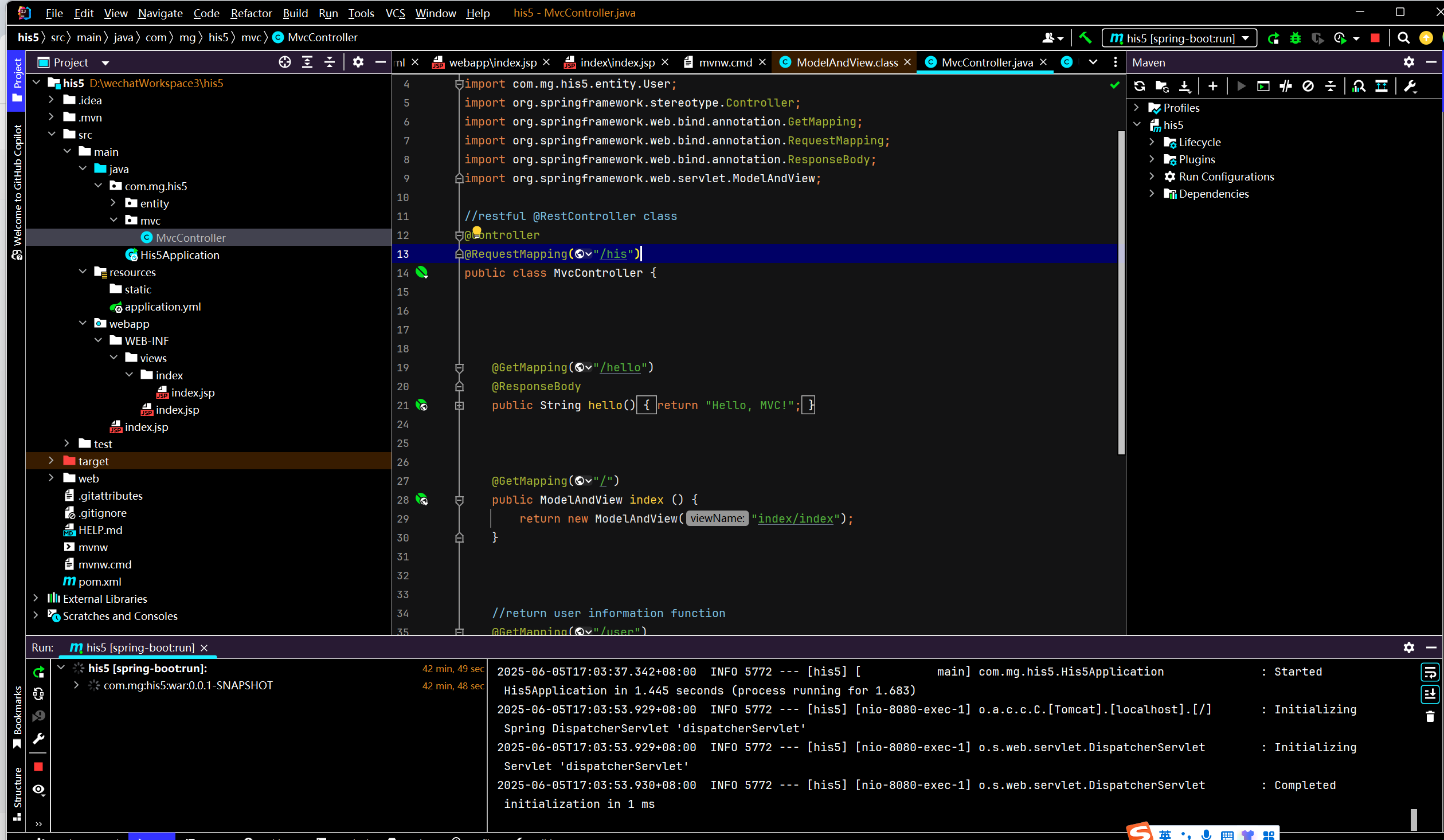Expand the target folder in Project tree
This screenshot has width=1444, height=840.
tap(51, 461)
